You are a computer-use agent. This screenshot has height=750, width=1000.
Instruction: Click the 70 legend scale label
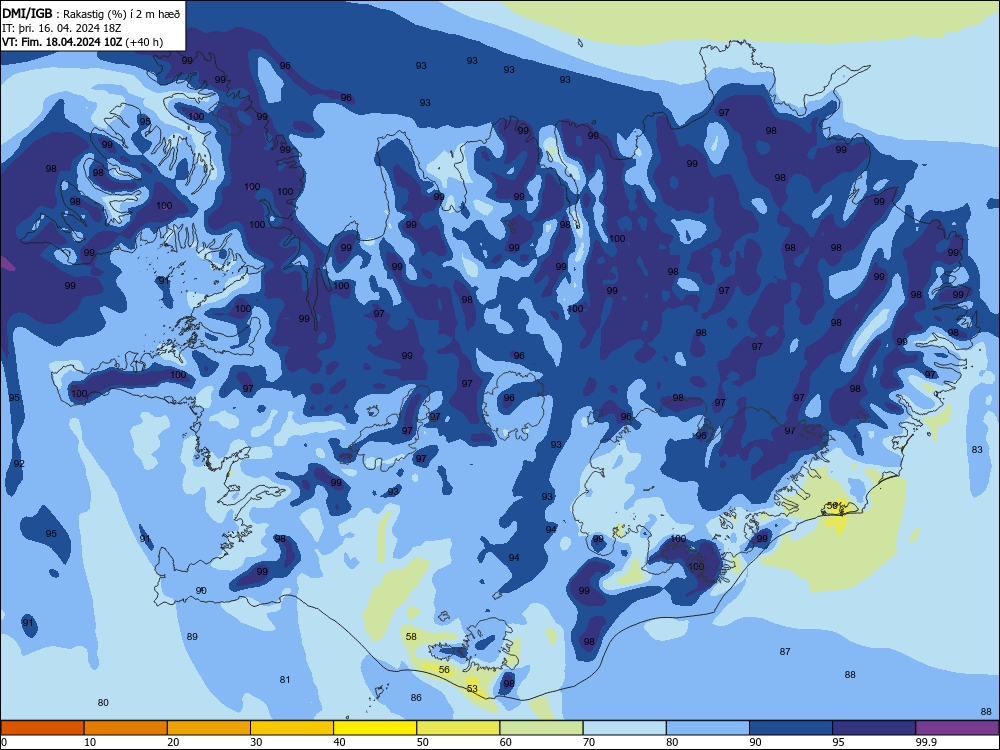pyautogui.click(x=589, y=742)
